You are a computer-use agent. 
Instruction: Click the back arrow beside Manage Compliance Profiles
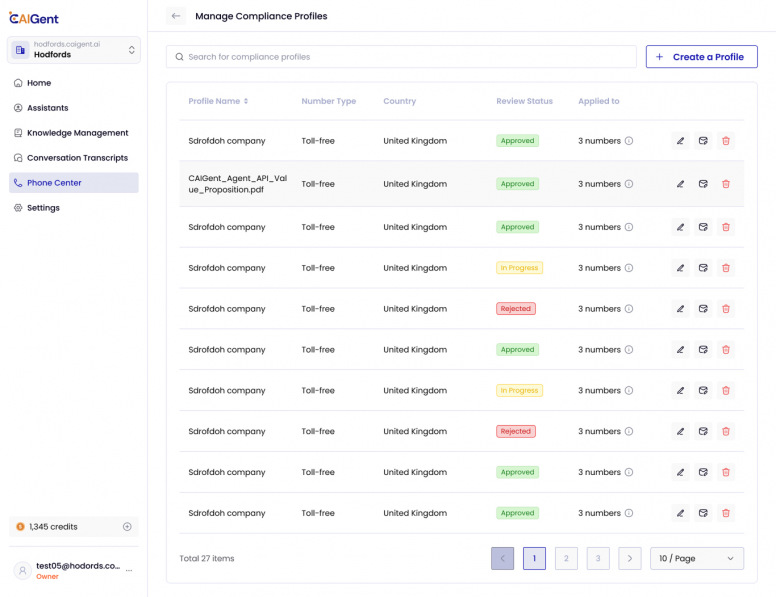point(176,16)
